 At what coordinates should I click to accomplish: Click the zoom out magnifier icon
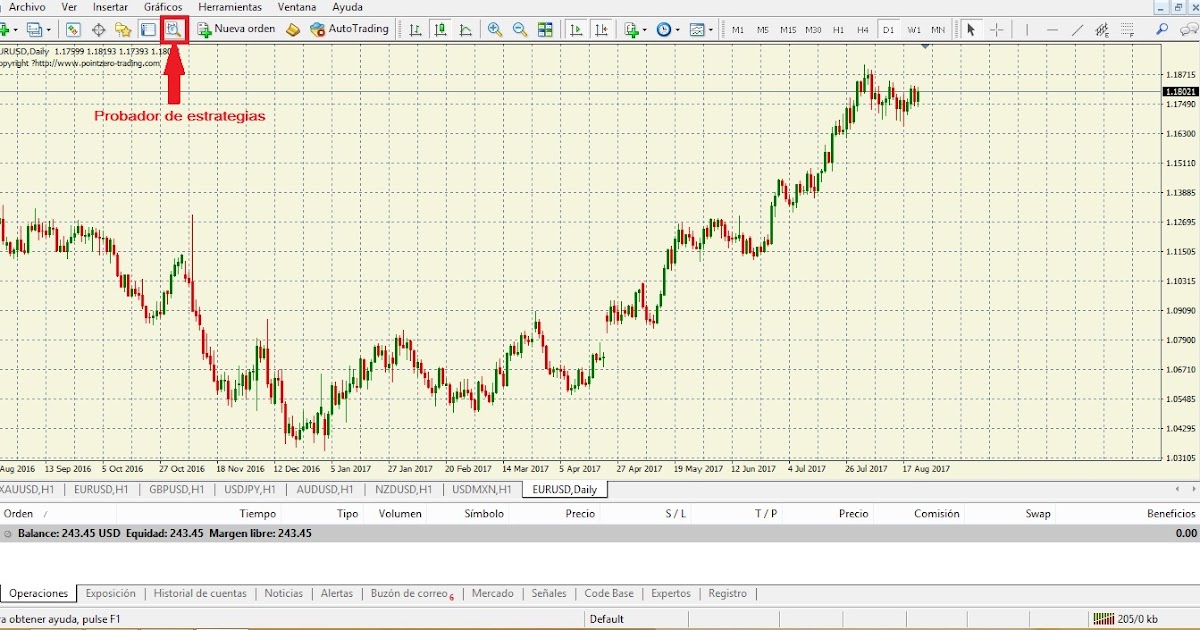(519, 29)
